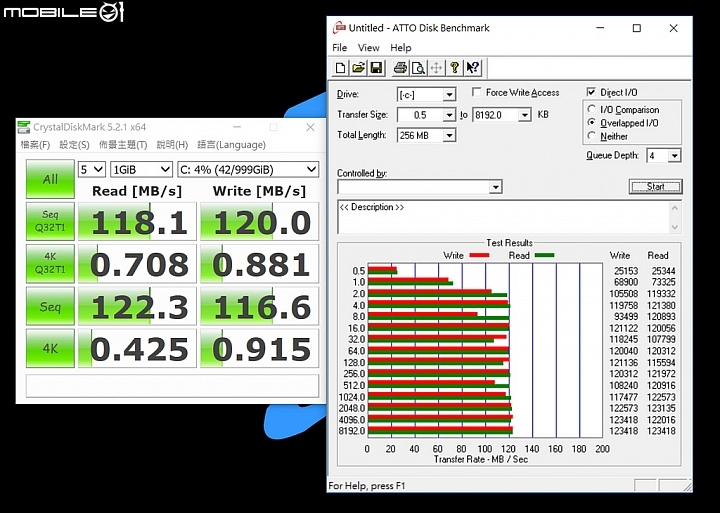Image resolution: width=720 pixels, height=513 pixels.
Task: Open the 檔案(F) menu in CrystalDiskMark
Action: [x=35, y=145]
